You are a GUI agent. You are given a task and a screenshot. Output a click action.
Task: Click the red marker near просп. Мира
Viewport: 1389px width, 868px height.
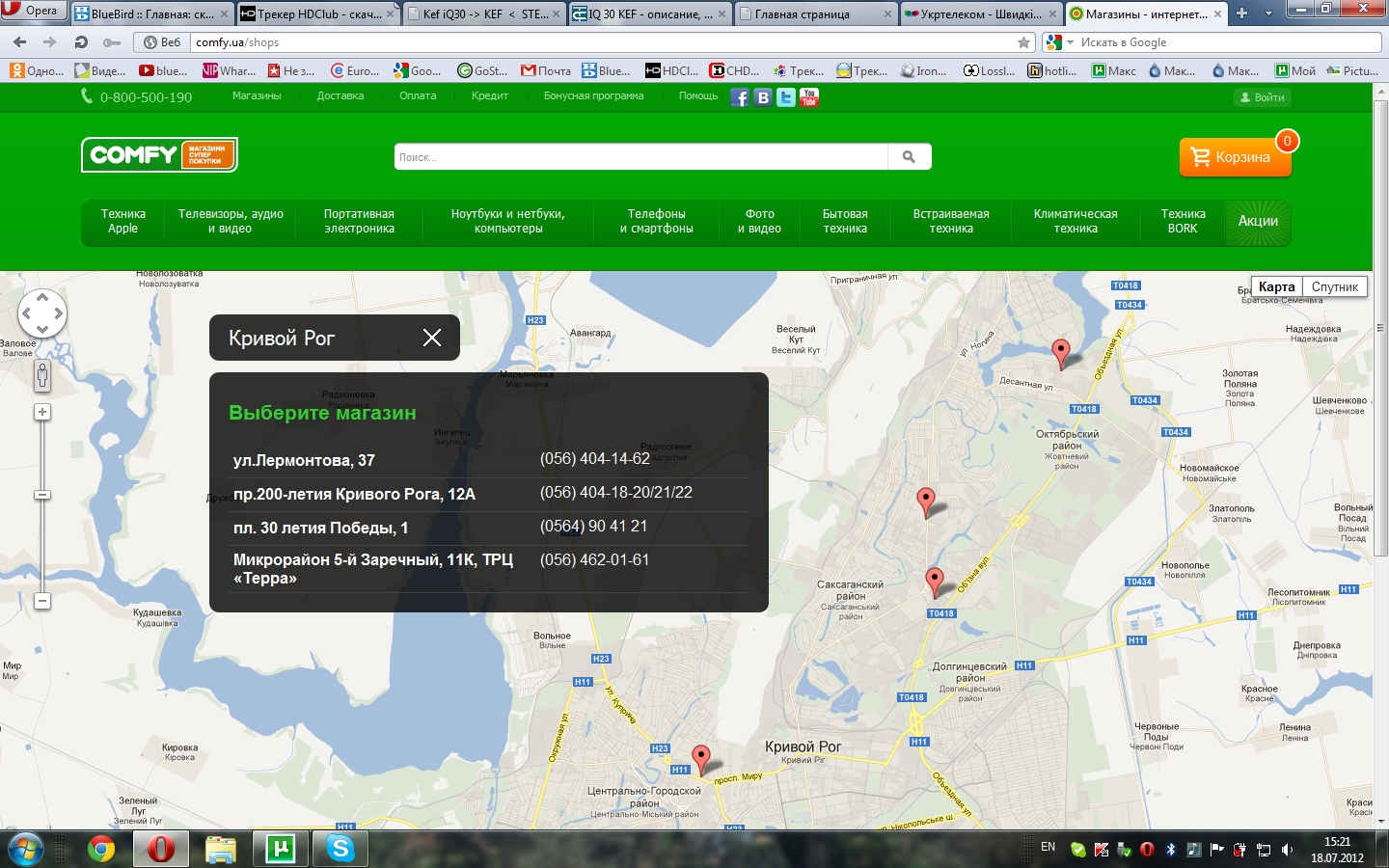coord(702,759)
